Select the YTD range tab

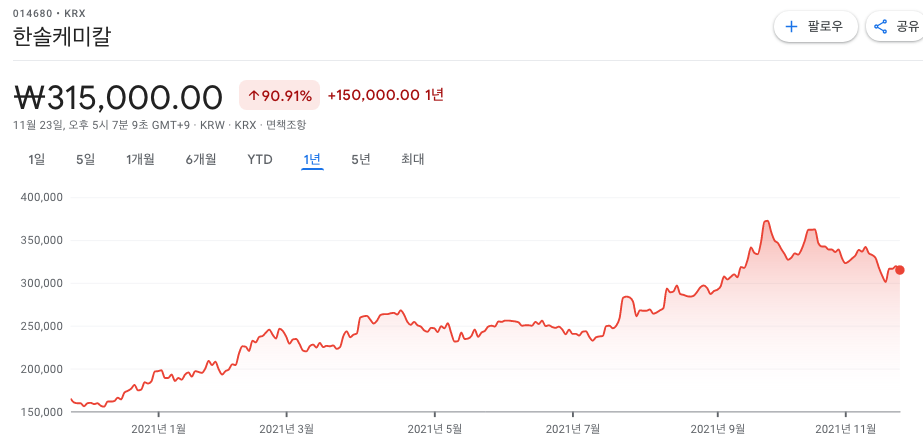260,160
